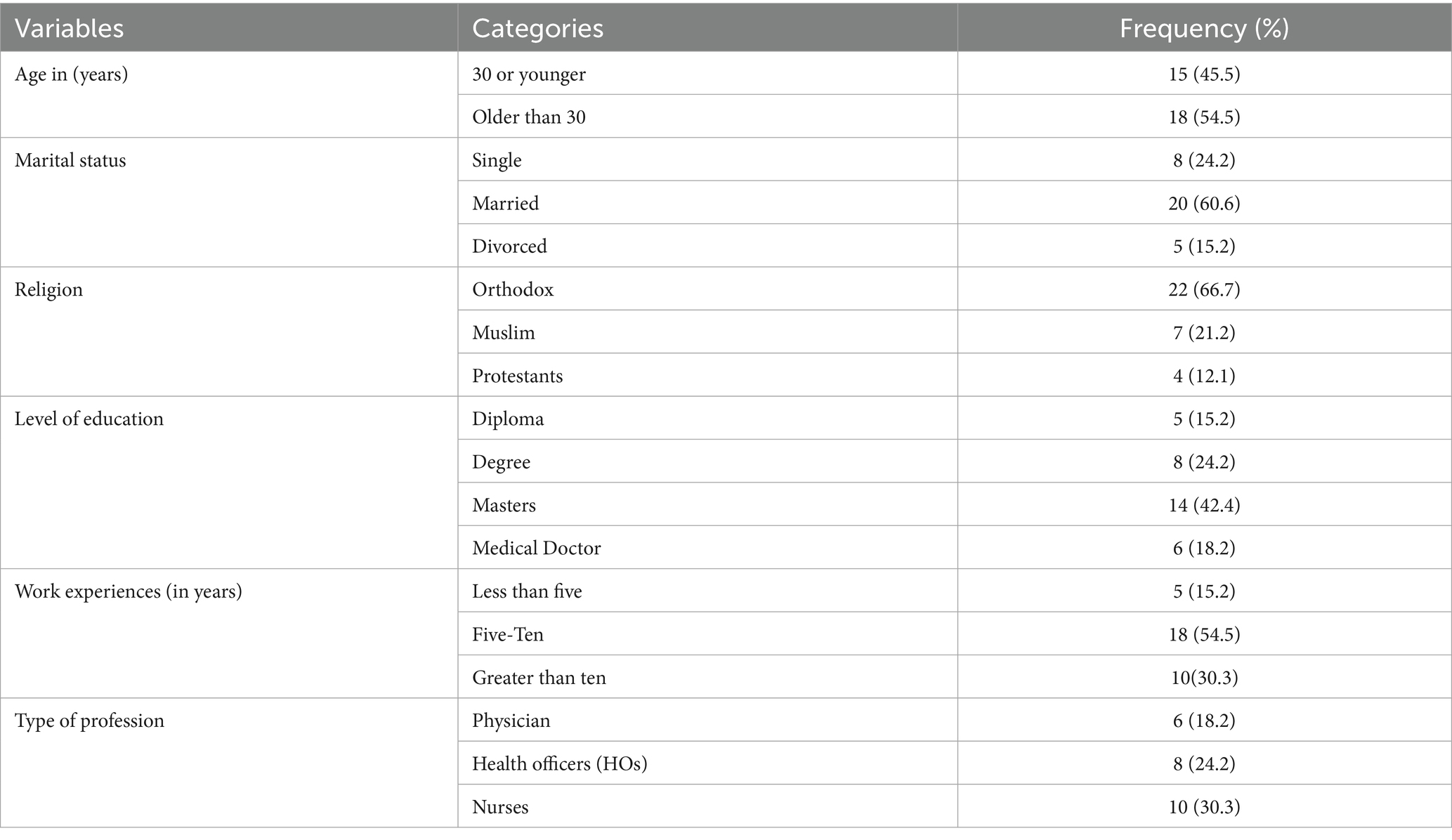
Task: Click the Religion variable cell
Action: tap(229, 332)
